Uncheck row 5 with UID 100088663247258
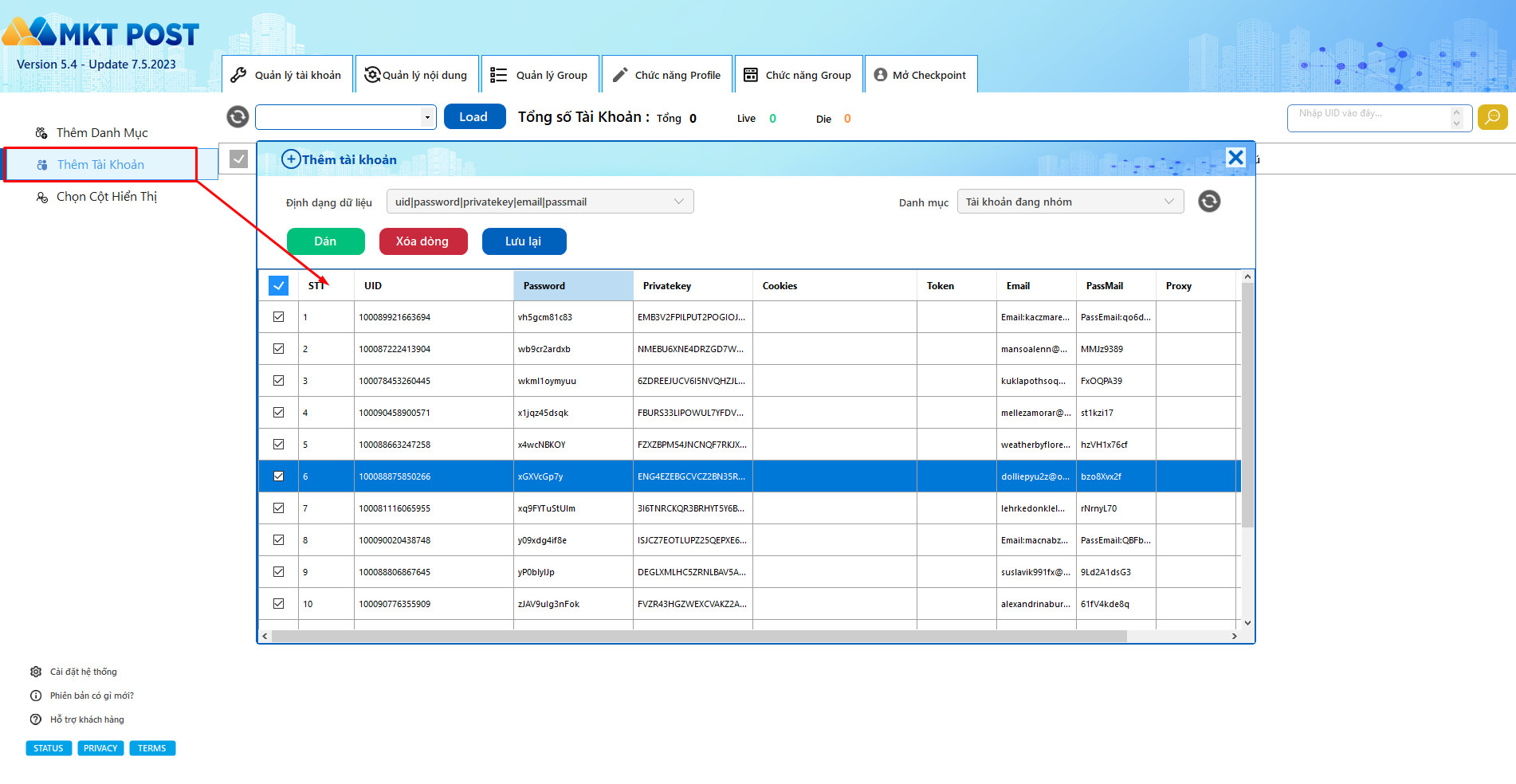Viewport: 1516px width, 784px height. pos(278,444)
